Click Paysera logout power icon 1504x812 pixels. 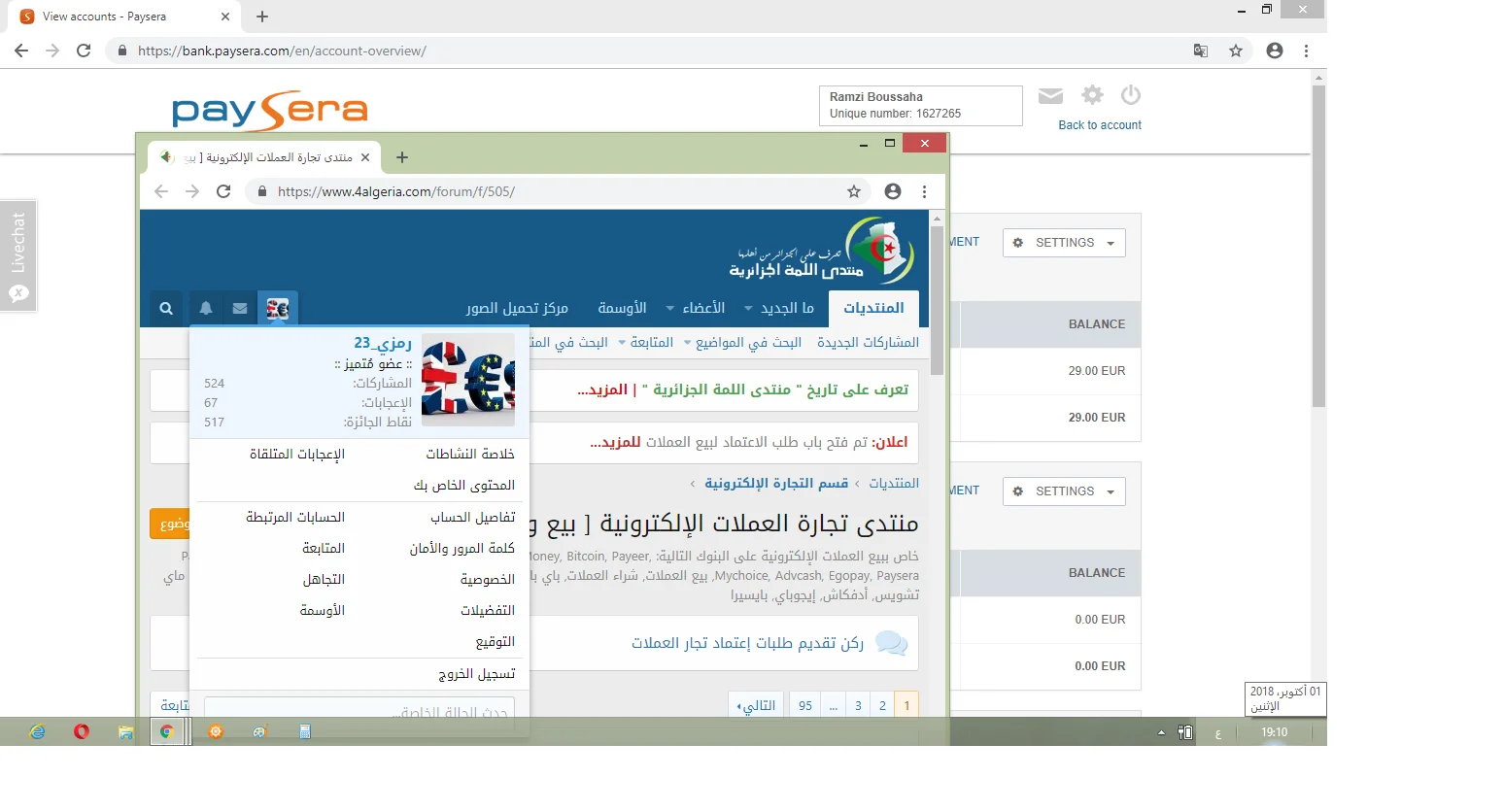[1130, 94]
